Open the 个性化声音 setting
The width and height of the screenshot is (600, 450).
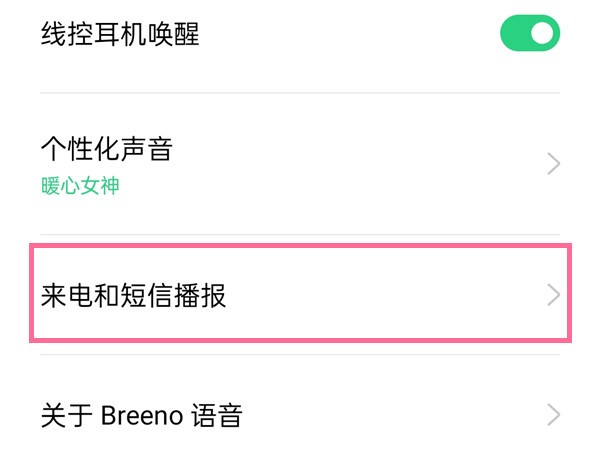click(300, 165)
